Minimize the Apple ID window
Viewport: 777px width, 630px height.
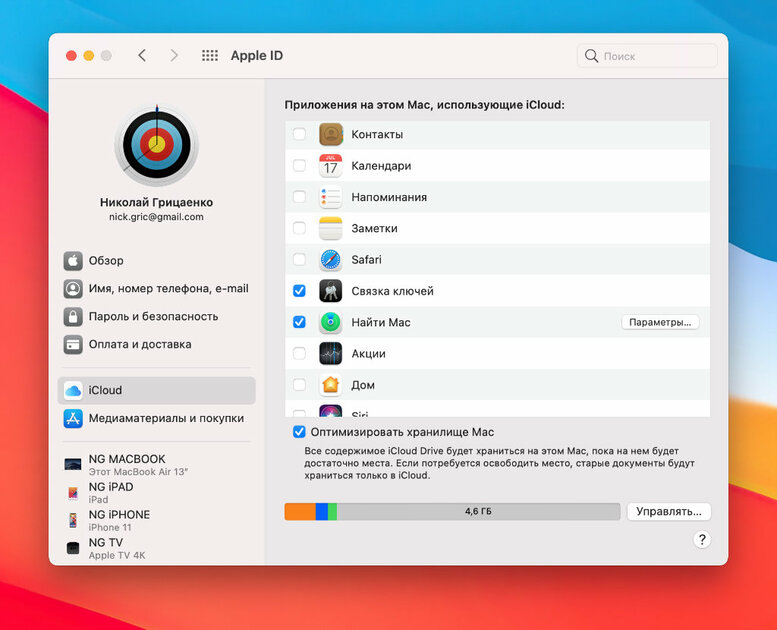point(89,56)
